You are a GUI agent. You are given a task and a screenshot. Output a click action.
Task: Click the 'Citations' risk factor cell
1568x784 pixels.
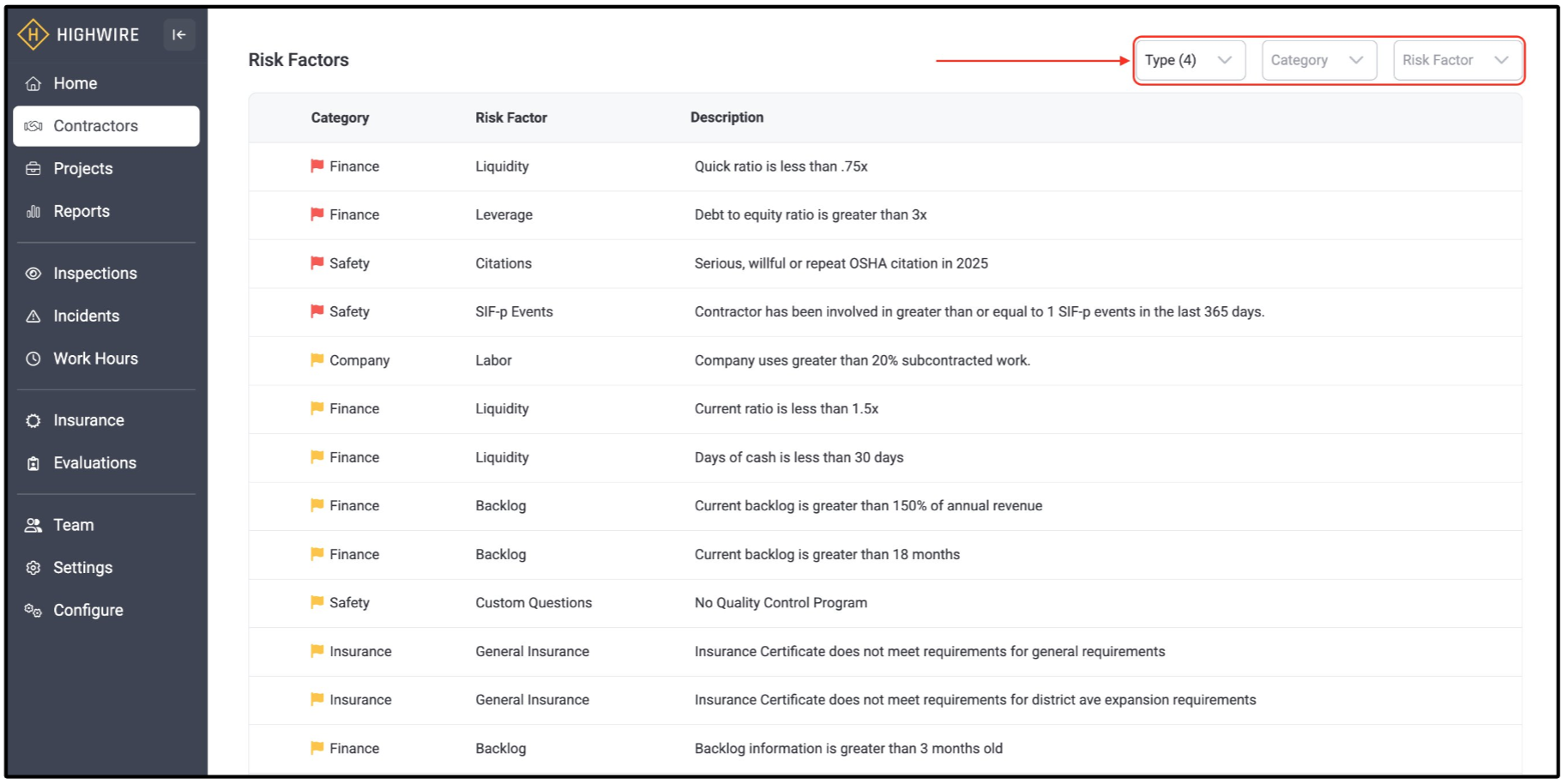504,263
